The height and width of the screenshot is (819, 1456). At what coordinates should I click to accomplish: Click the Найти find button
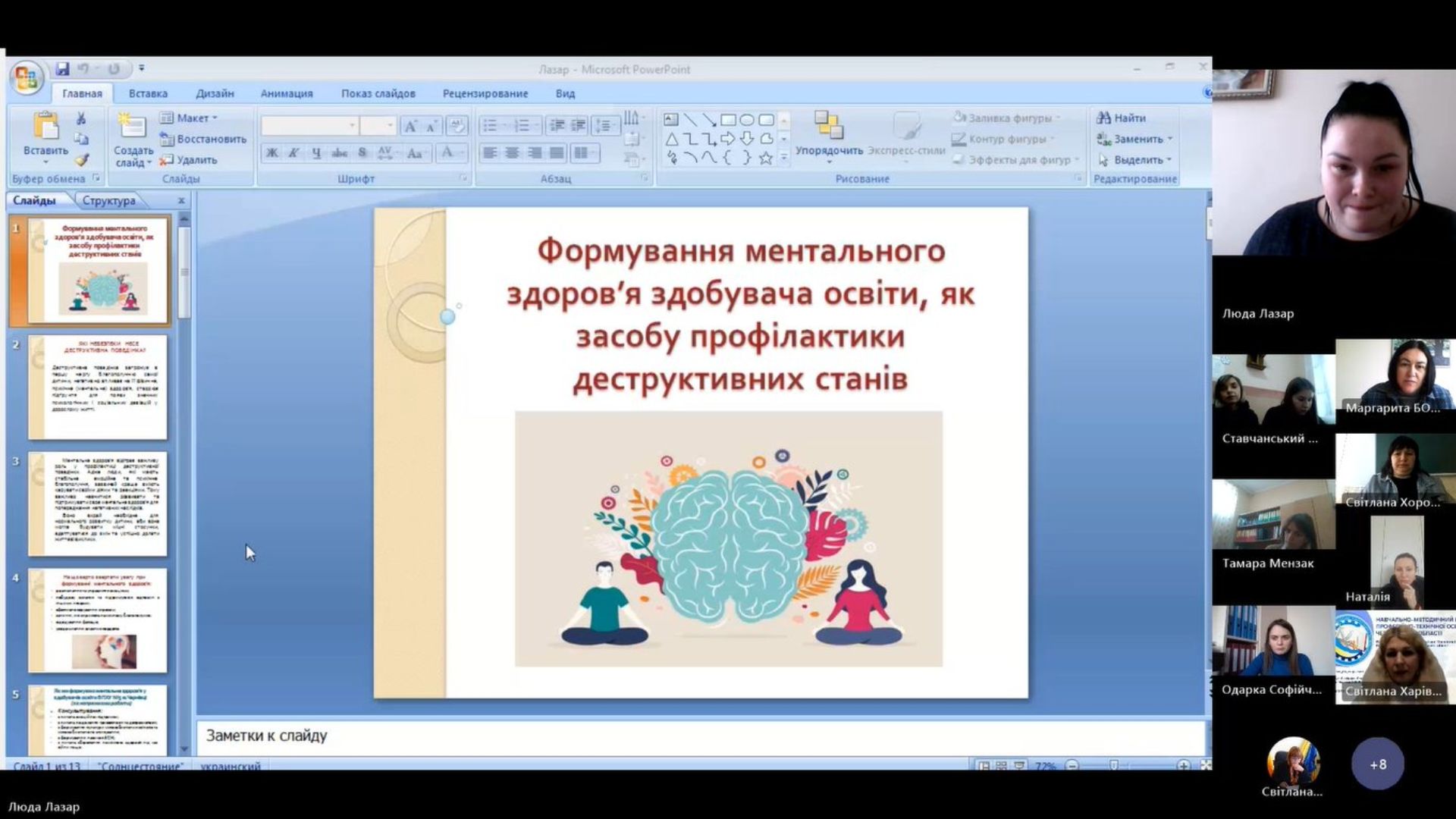[x=1122, y=118]
